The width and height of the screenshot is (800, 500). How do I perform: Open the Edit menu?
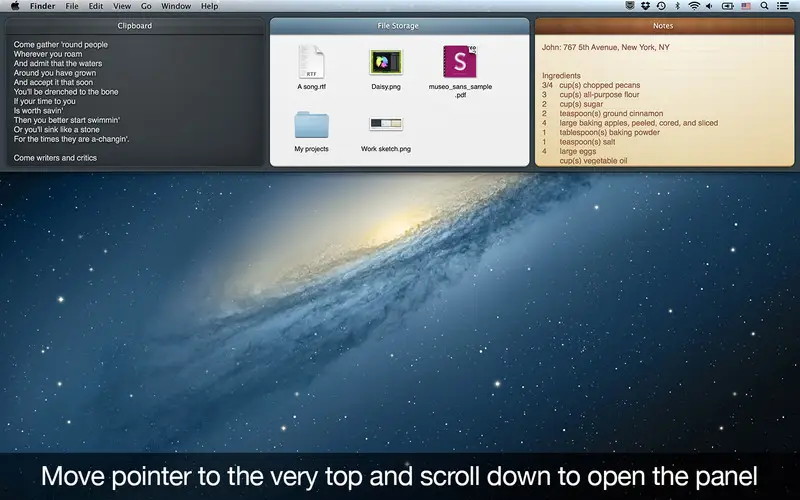coord(95,6)
